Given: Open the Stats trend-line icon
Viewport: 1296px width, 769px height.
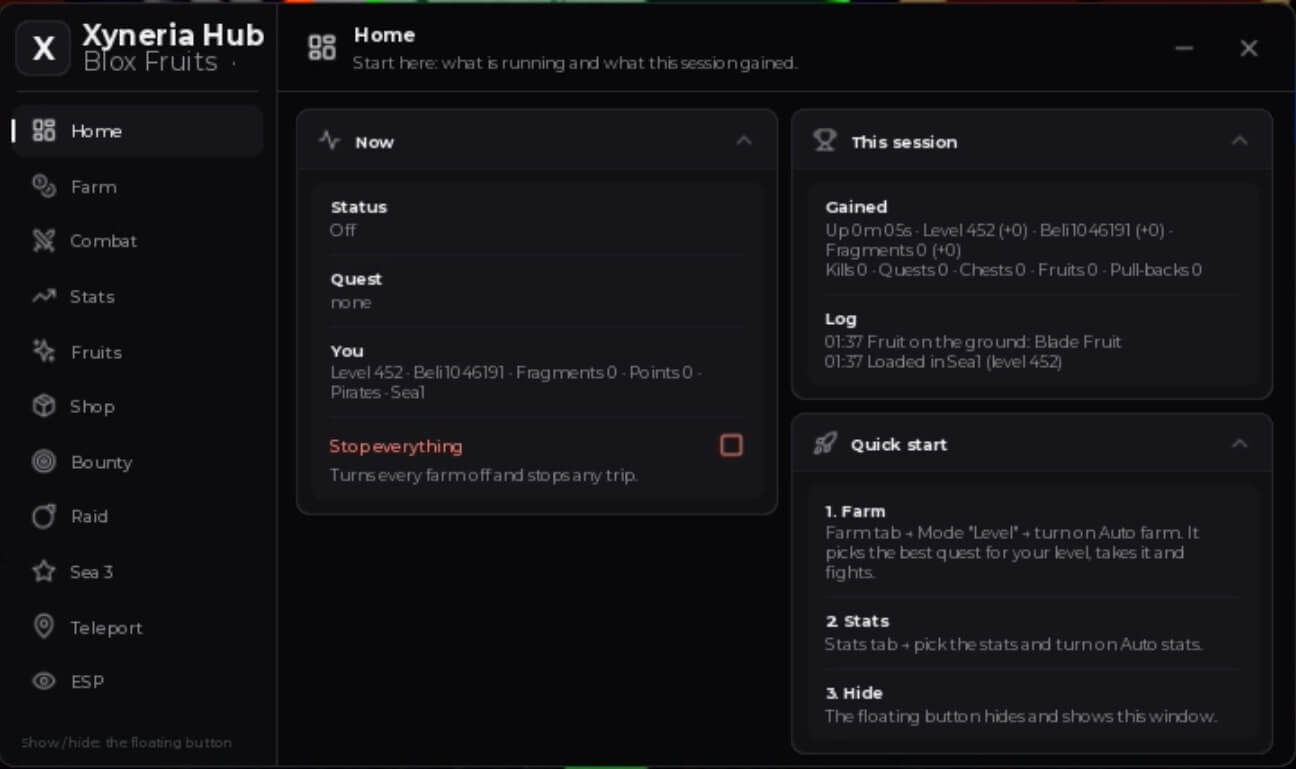Looking at the screenshot, I should coord(44,296).
